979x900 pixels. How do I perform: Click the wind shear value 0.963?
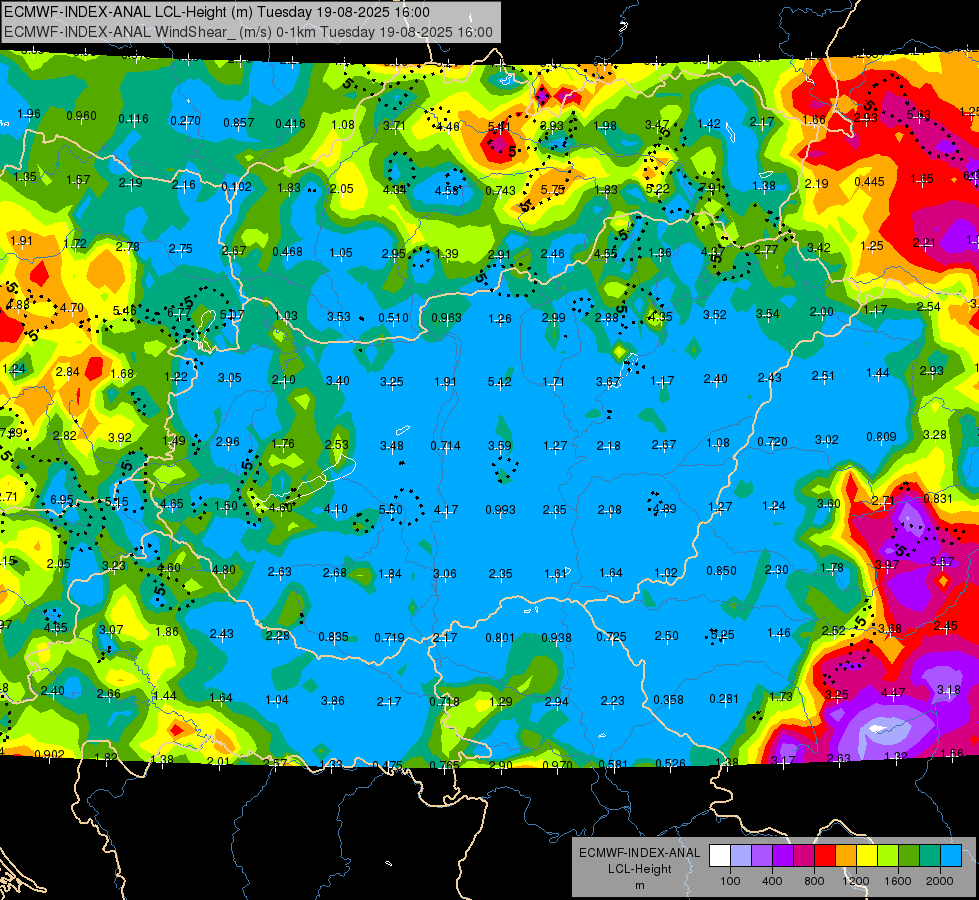click(x=446, y=318)
